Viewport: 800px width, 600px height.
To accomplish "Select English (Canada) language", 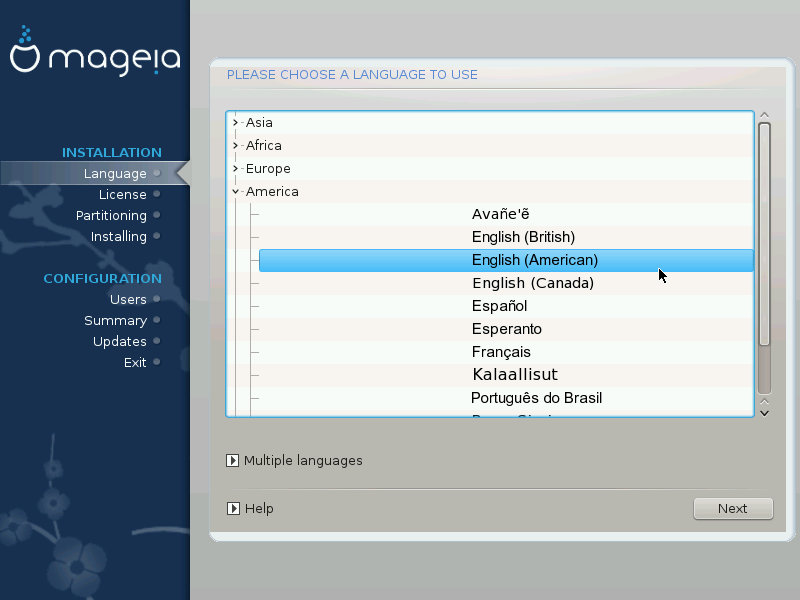I will point(533,283).
